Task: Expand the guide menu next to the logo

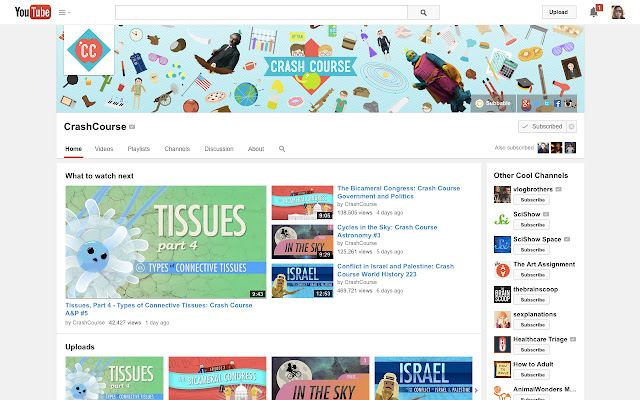Action: (x=64, y=13)
